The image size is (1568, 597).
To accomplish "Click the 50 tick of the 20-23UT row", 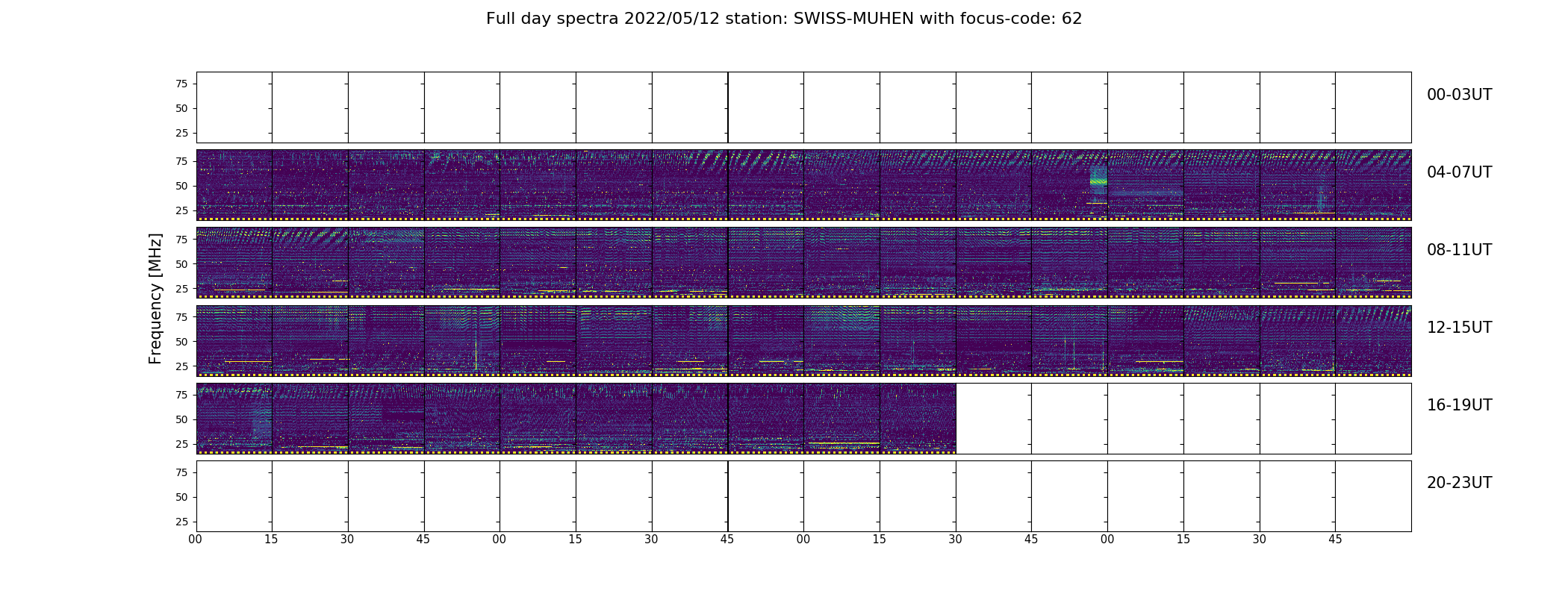I will tap(181, 497).
